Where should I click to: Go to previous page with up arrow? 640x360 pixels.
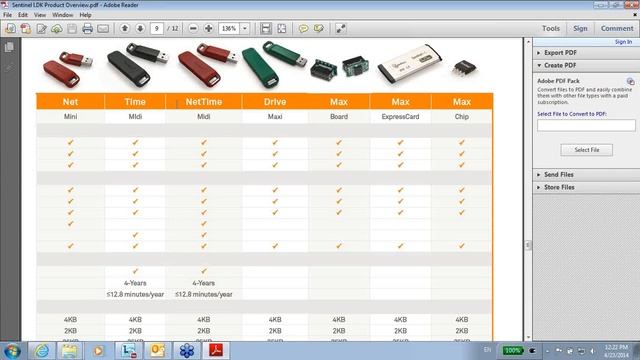[125, 29]
